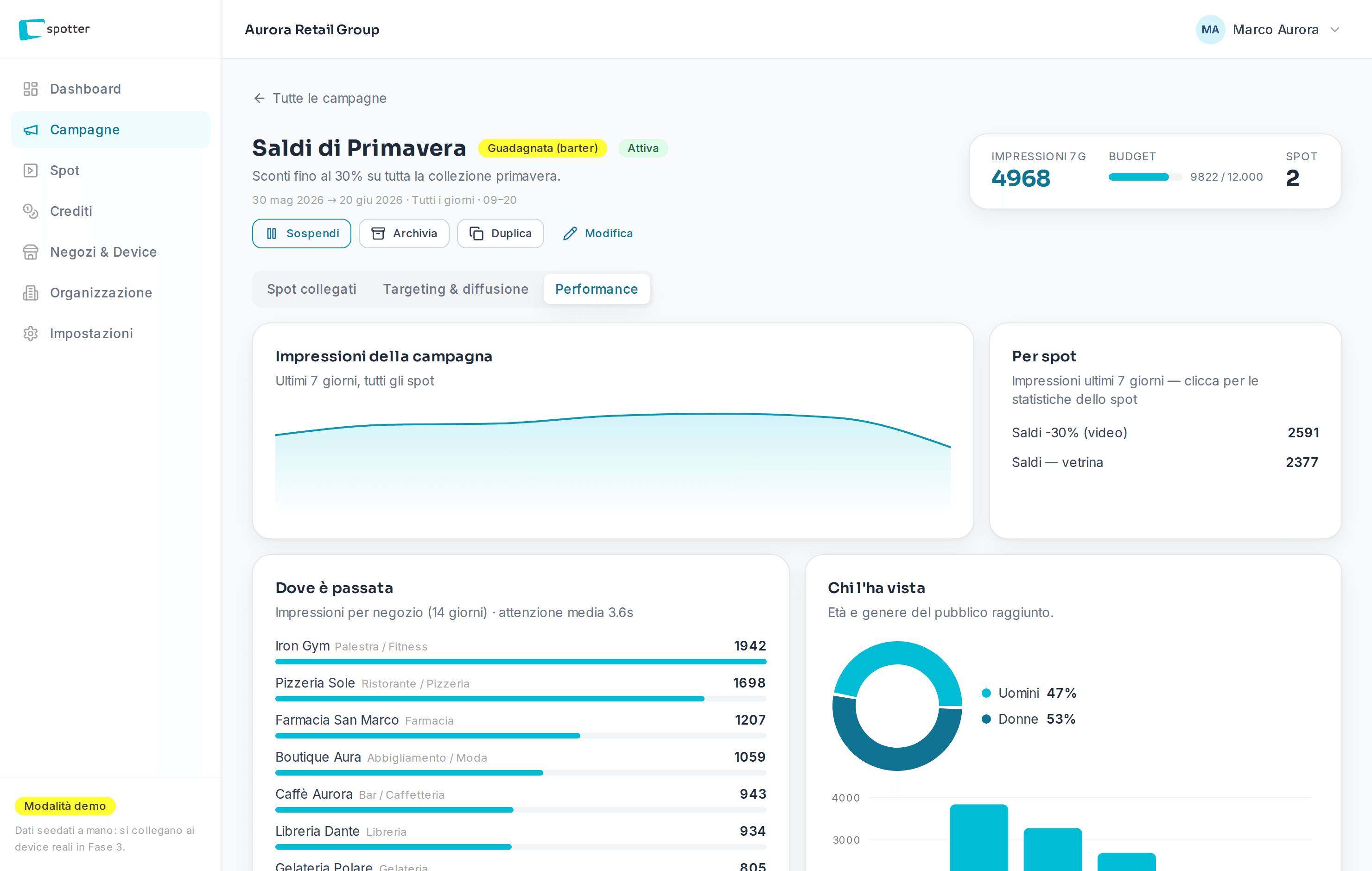
Task: Click the Guadagnata (barter) badge
Action: pos(543,148)
